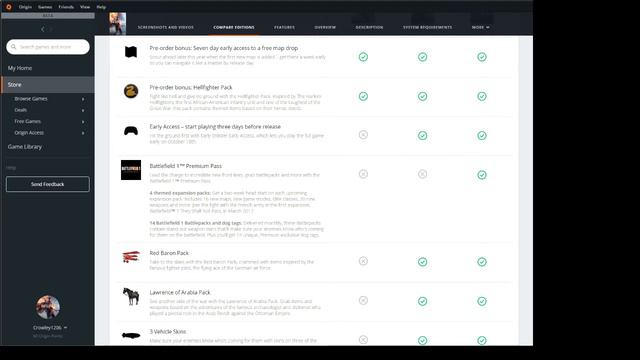This screenshot has width=640, height=360.
Task: Click the Send Feedback button
Action: coord(48,184)
